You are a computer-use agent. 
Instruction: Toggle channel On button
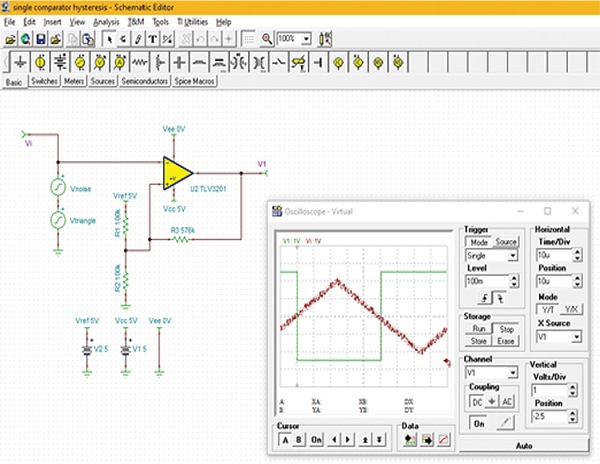click(479, 423)
